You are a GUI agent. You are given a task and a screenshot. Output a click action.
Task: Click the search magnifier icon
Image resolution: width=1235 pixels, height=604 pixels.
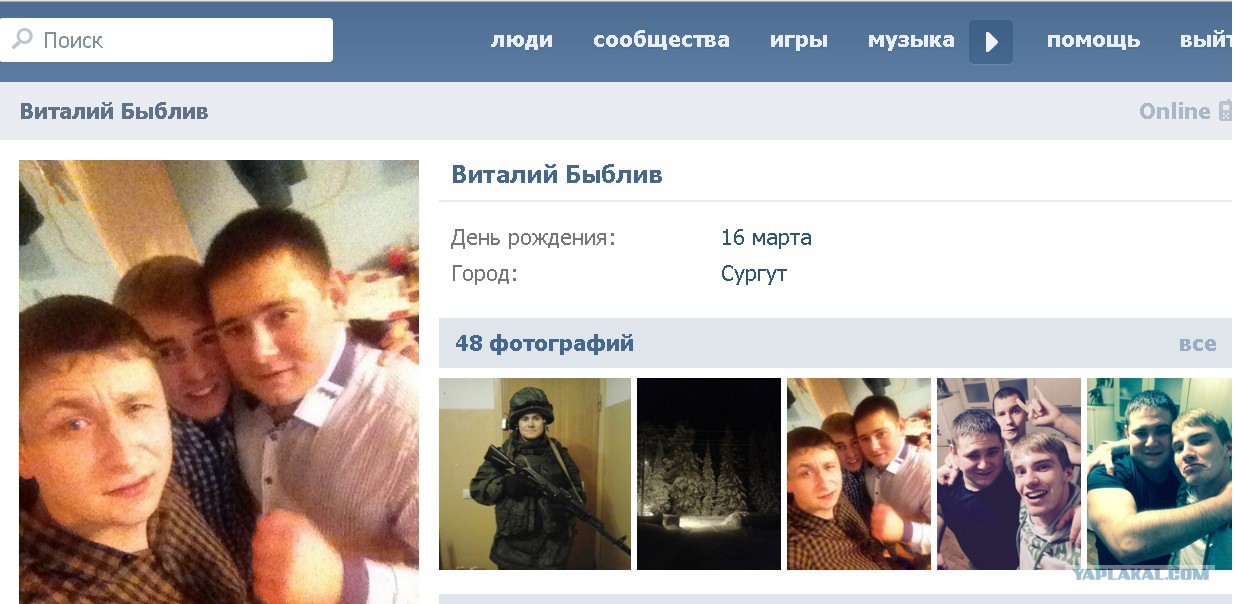(21, 40)
